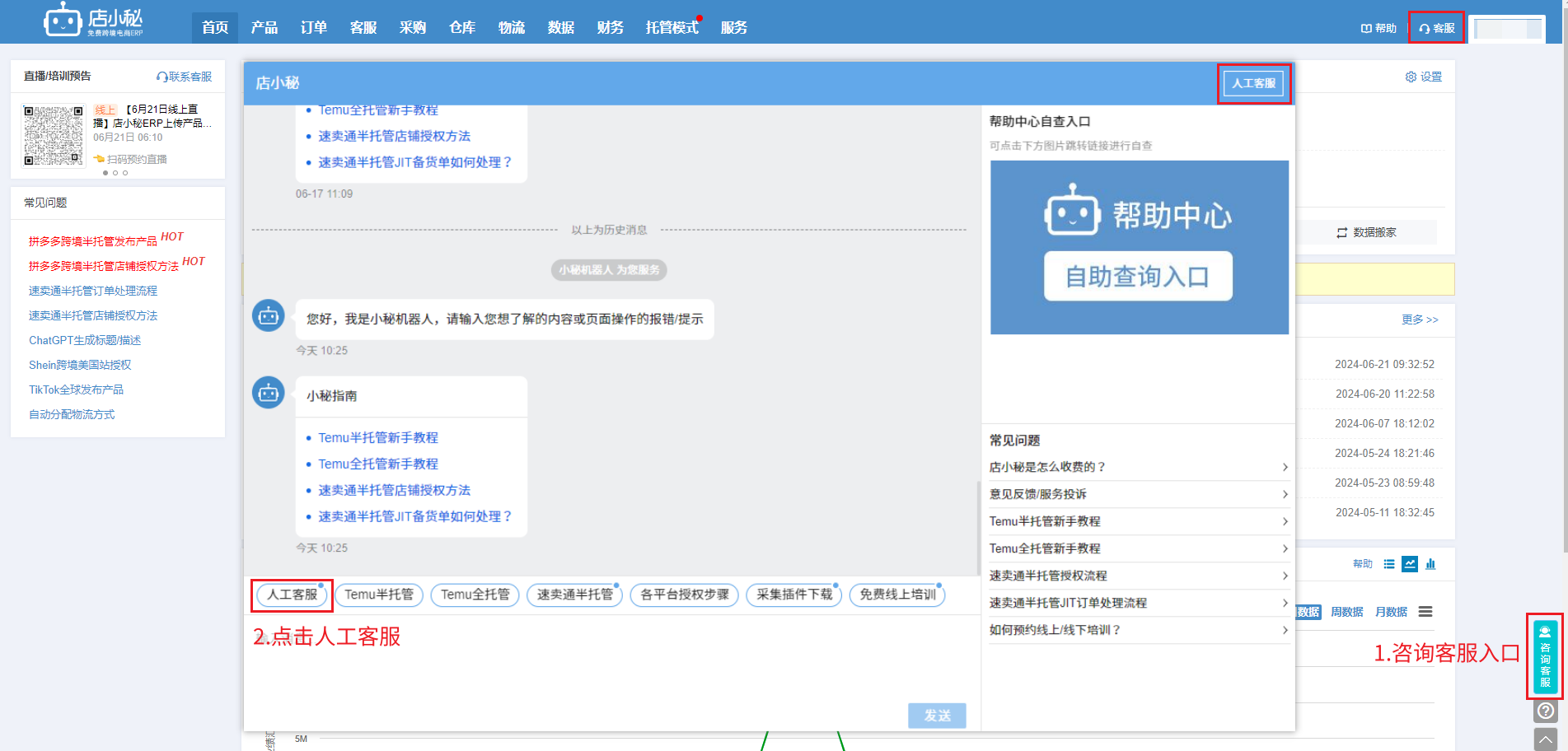
Task: Expand 速卖通半托管JIT订单处理流程 FAQ row
Action: (1139, 603)
